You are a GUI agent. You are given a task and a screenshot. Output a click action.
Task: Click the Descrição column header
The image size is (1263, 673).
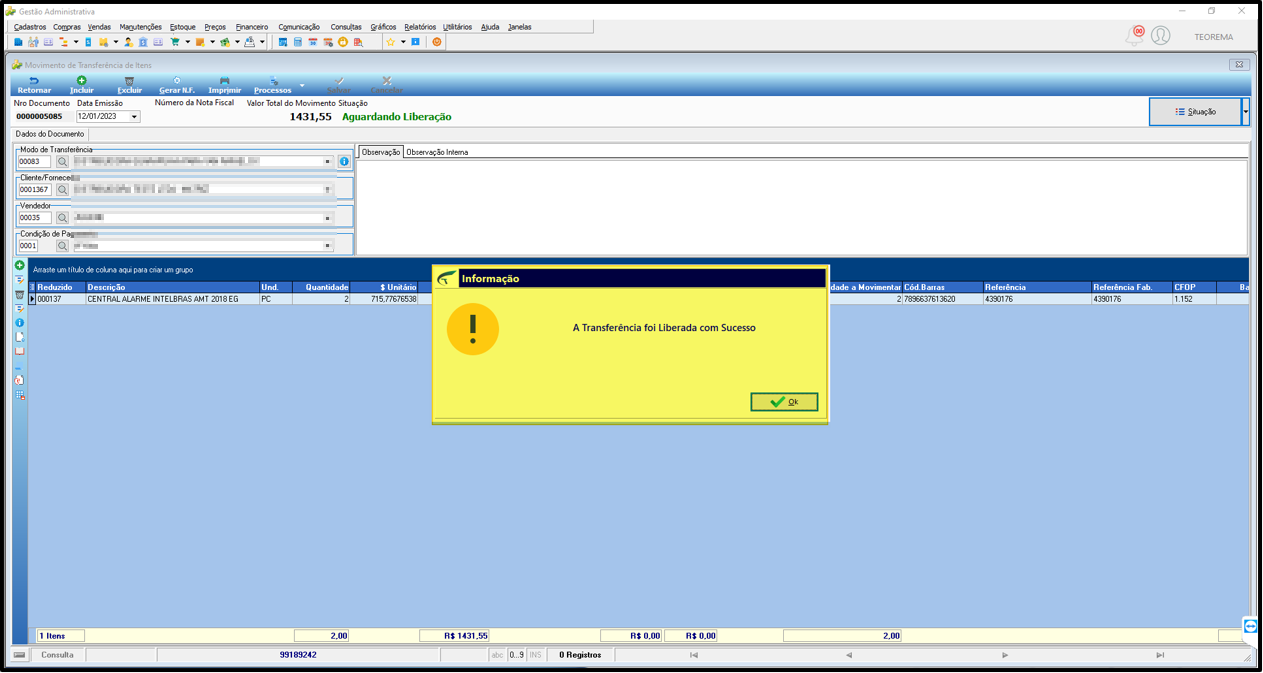(x=171, y=287)
